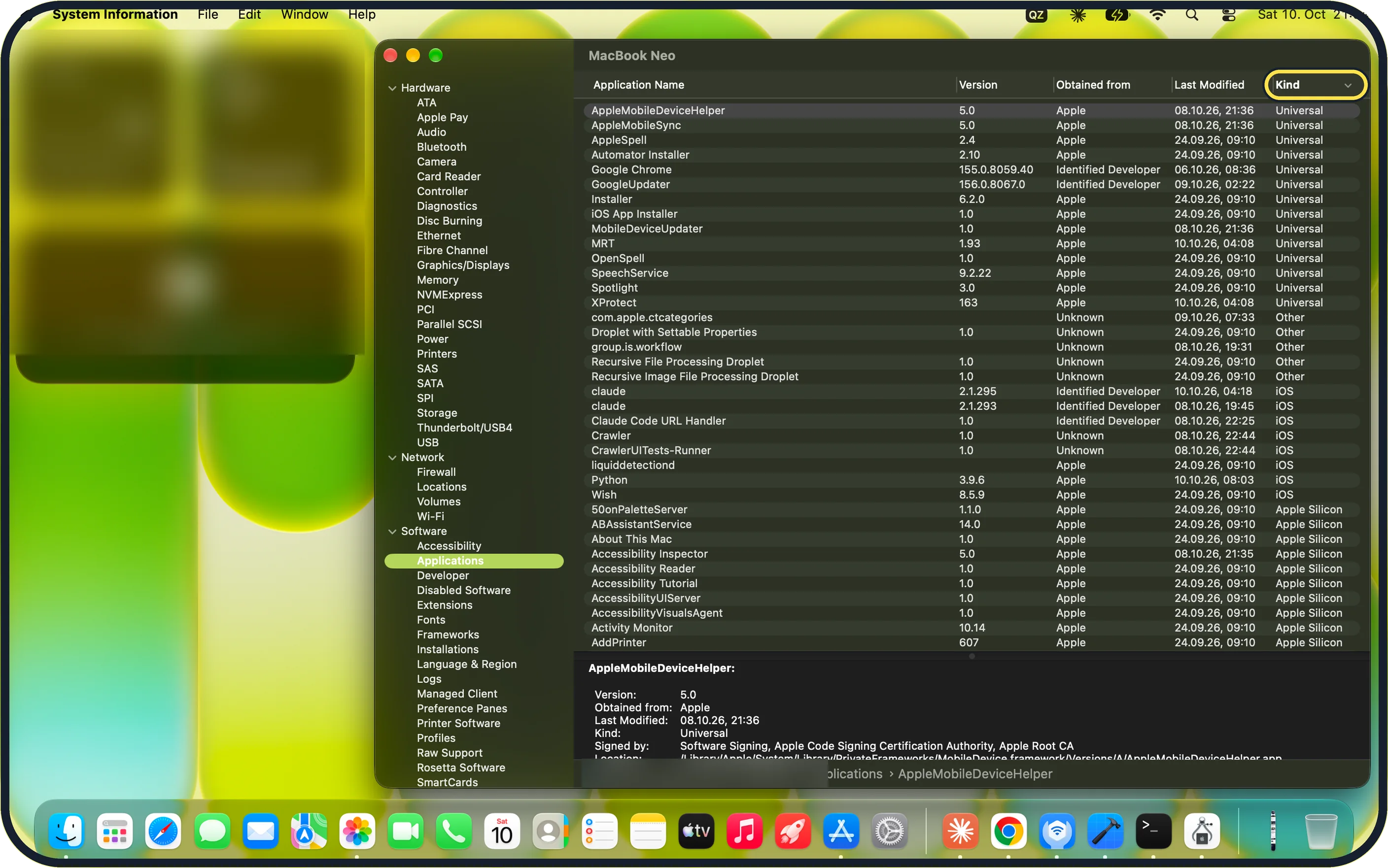Open the File menu
The width and height of the screenshot is (1388, 868).
208,14
